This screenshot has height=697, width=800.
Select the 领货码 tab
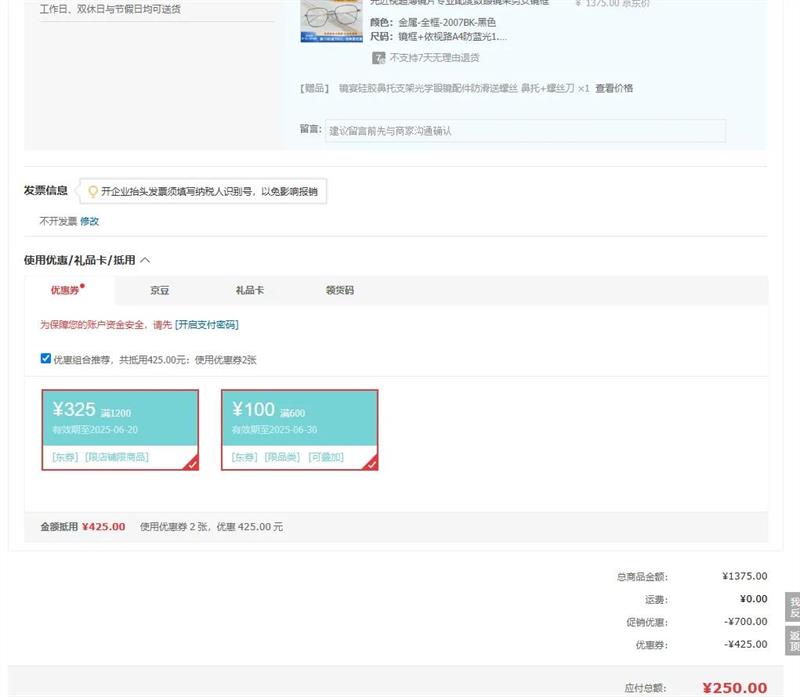point(339,291)
